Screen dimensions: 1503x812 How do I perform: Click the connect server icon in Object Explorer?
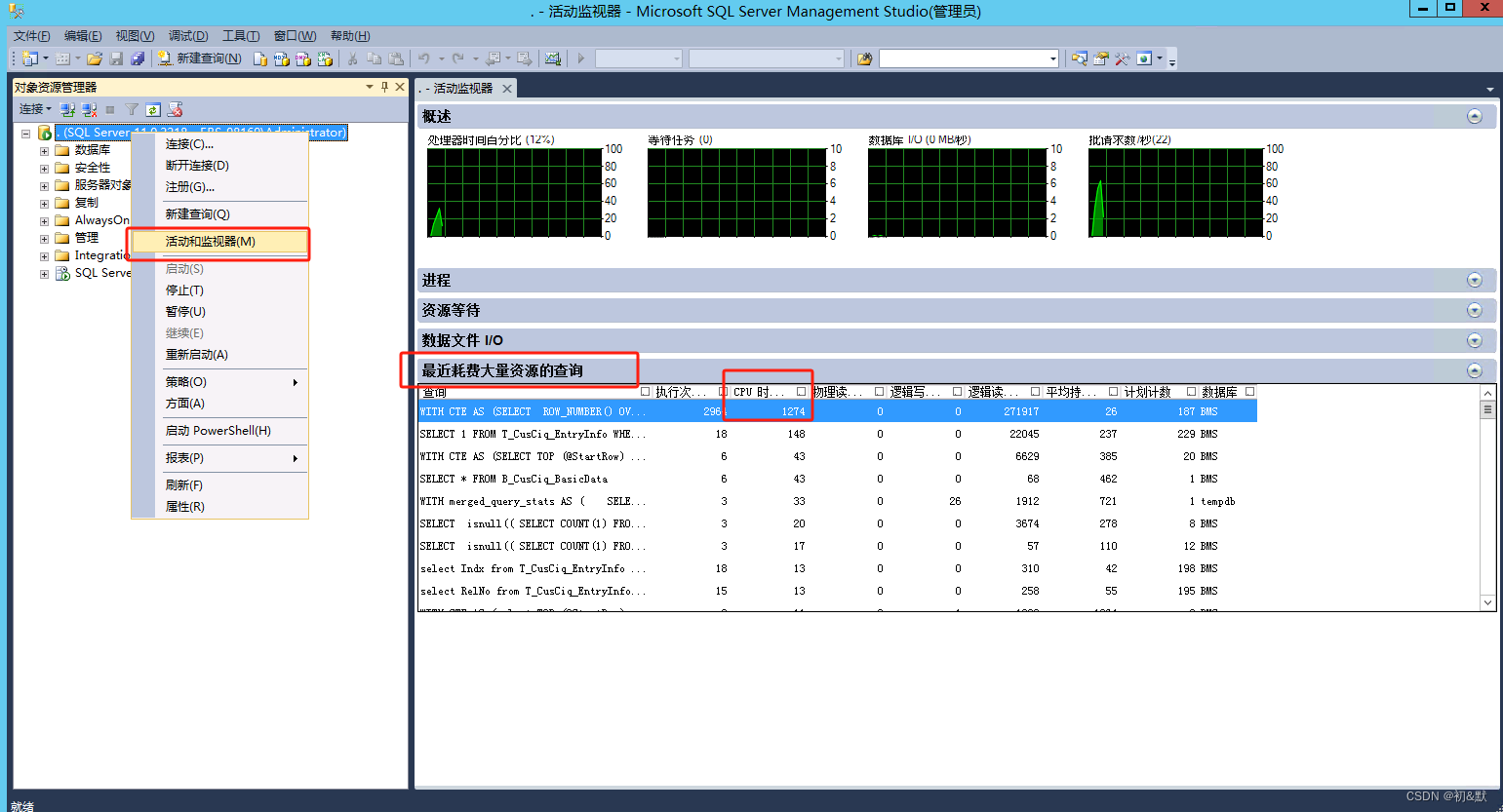pyautogui.click(x=68, y=109)
